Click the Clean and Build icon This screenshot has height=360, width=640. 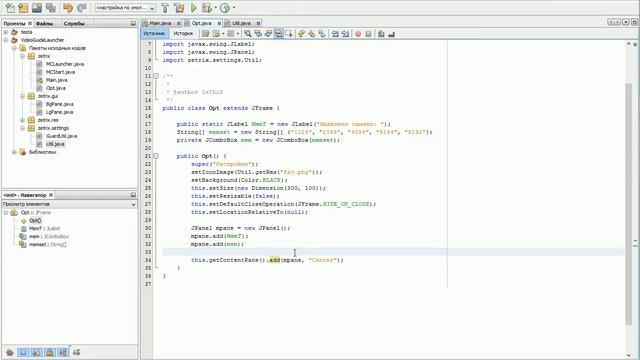pyautogui.click(x=179, y=7)
